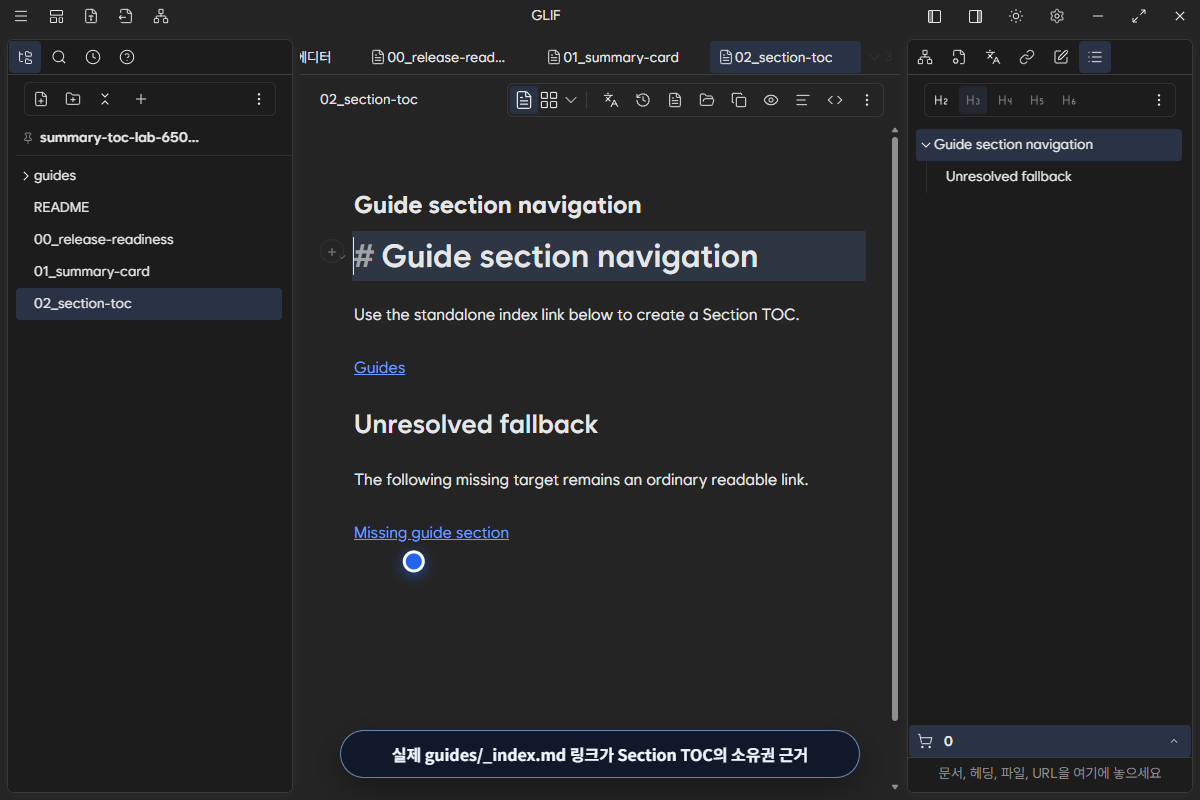Open the view mode dropdown chevron

(x=571, y=100)
